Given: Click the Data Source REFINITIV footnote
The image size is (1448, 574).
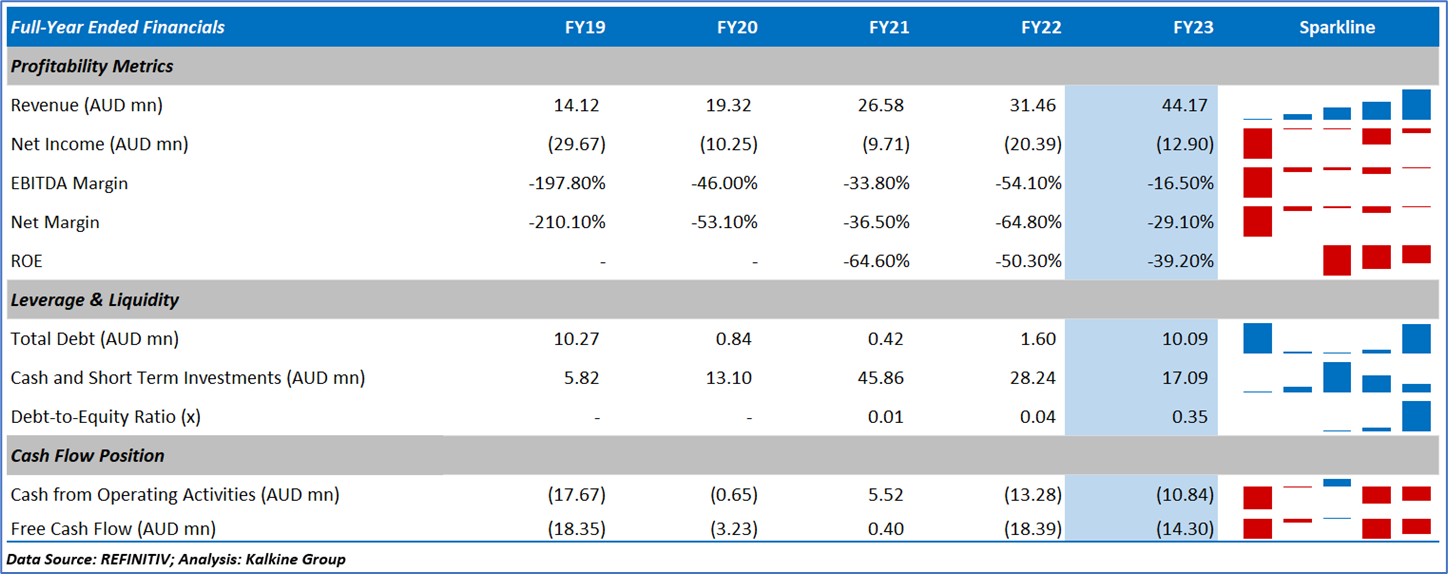Looking at the screenshot, I should coord(178,559).
